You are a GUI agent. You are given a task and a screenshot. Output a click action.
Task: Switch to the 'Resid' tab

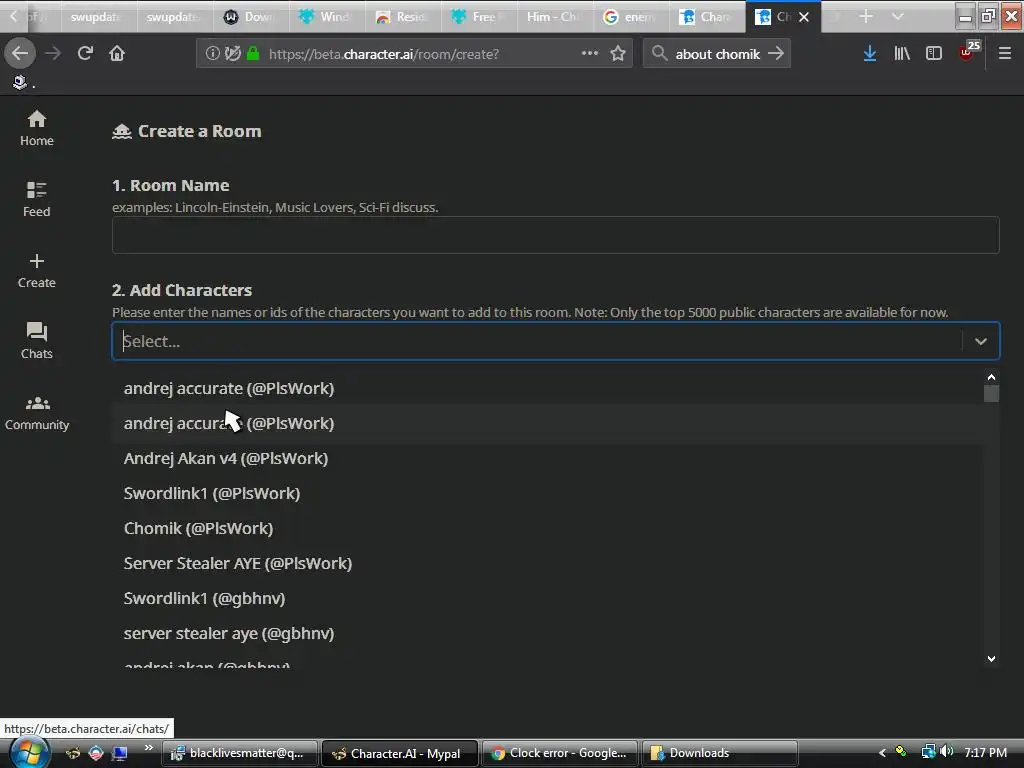pyautogui.click(x=402, y=17)
